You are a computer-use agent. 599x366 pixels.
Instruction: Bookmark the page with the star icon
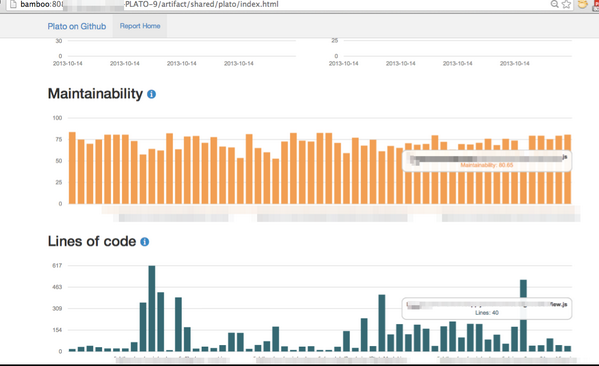[x=567, y=4]
